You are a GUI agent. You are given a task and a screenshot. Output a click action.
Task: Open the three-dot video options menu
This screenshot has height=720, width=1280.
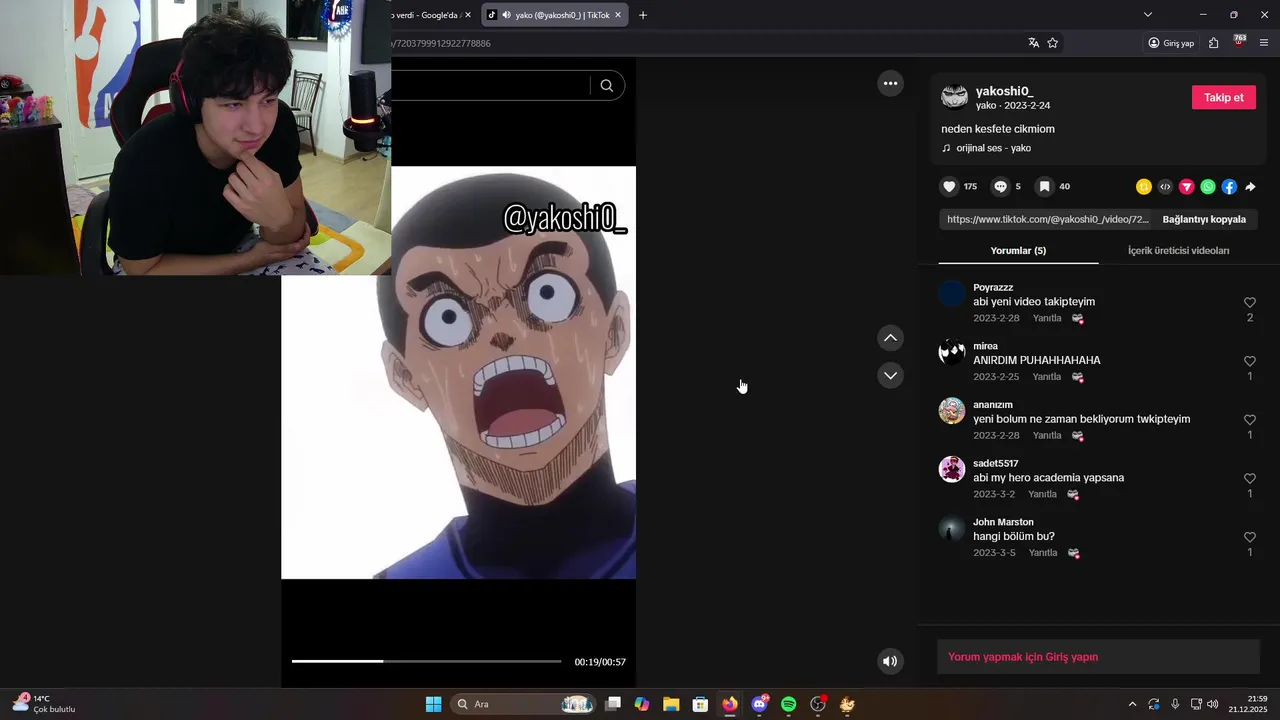890,83
